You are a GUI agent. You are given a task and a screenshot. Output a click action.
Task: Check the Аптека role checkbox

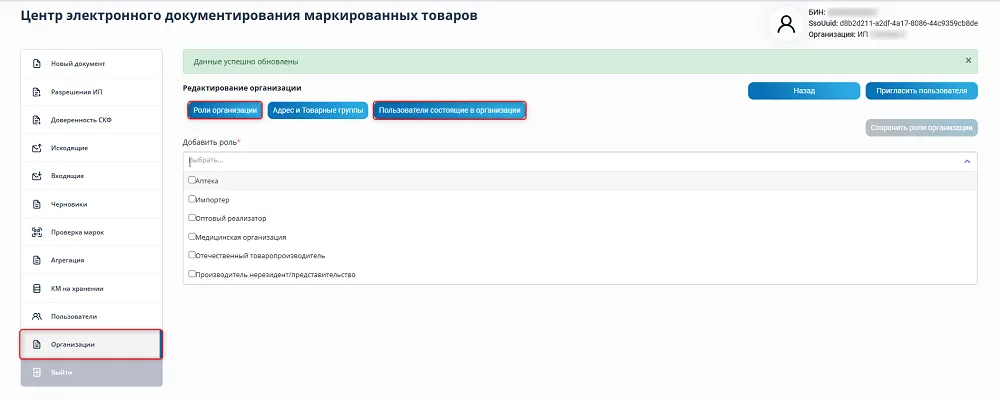(x=192, y=180)
